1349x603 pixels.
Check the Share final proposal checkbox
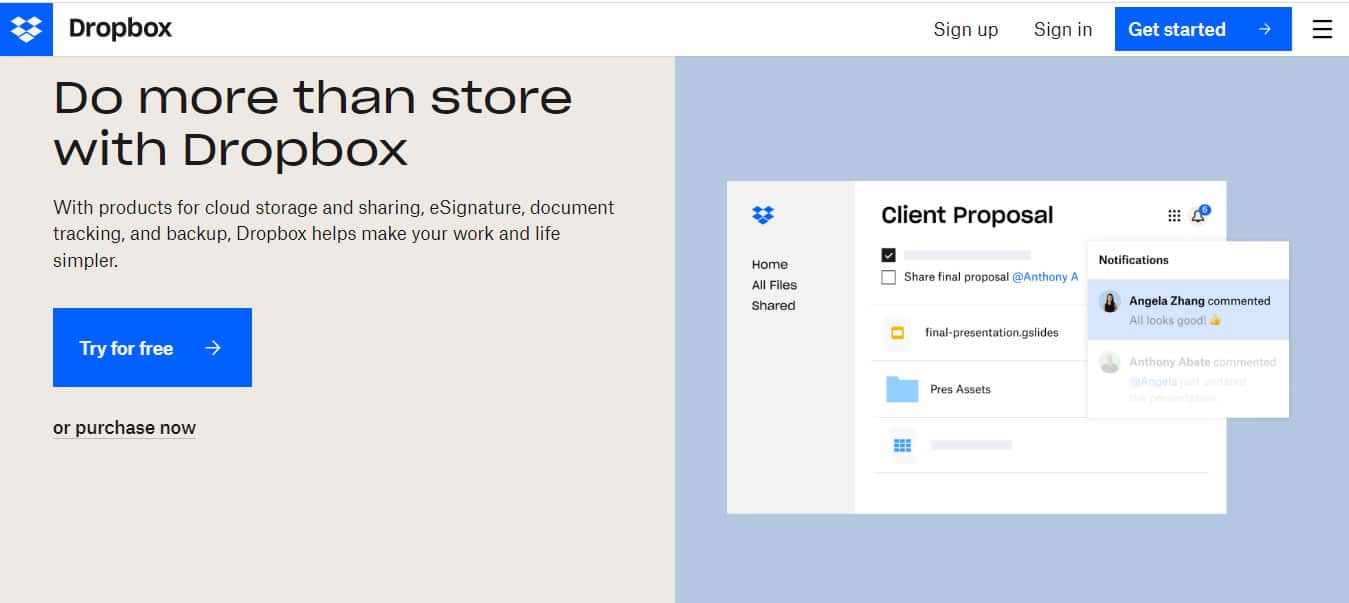(x=888, y=277)
